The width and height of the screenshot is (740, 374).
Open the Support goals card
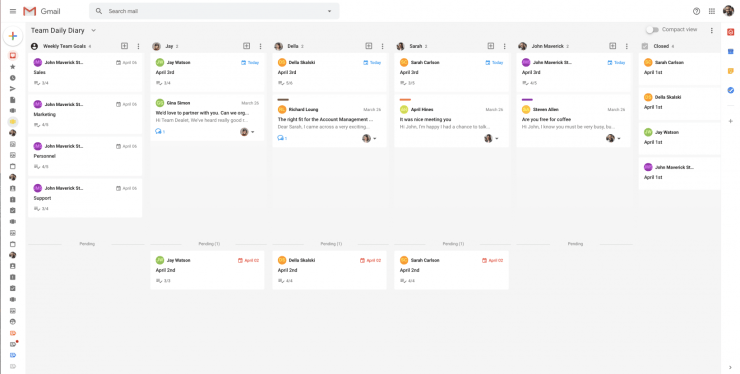tap(85, 198)
